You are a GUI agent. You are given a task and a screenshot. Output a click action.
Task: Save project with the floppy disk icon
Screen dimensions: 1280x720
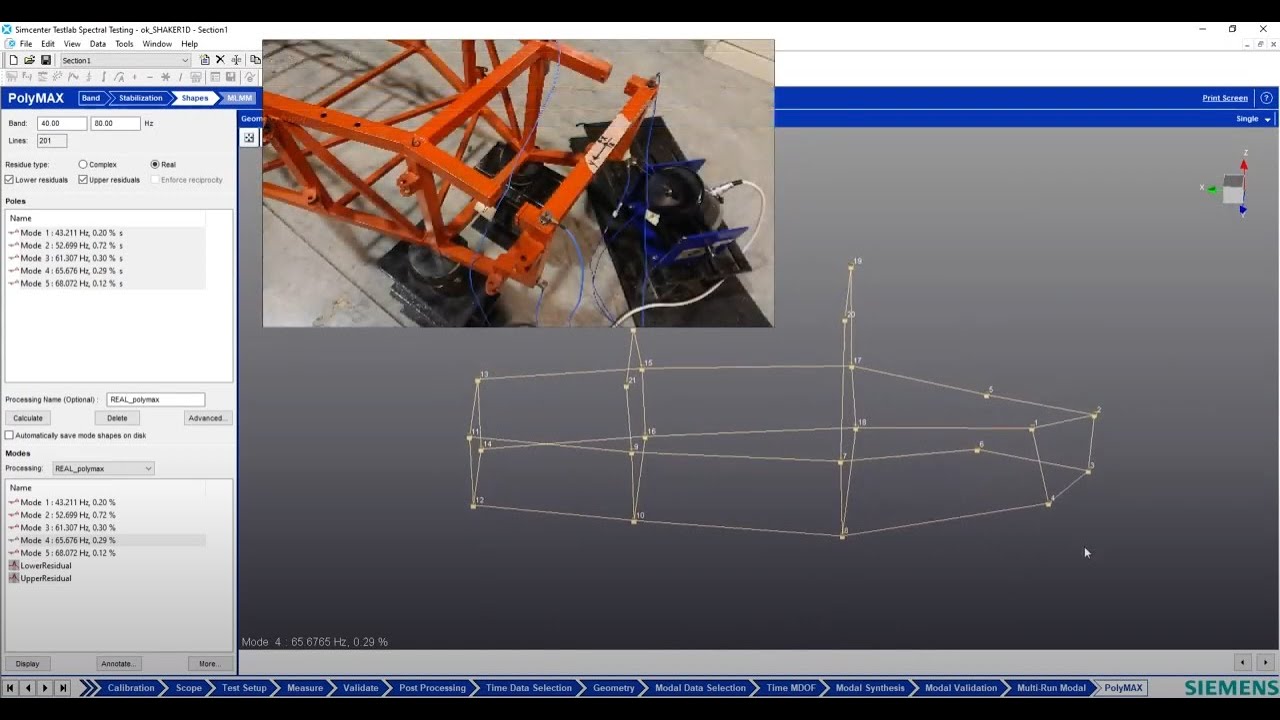pyautogui.click(x=46, y=60)
